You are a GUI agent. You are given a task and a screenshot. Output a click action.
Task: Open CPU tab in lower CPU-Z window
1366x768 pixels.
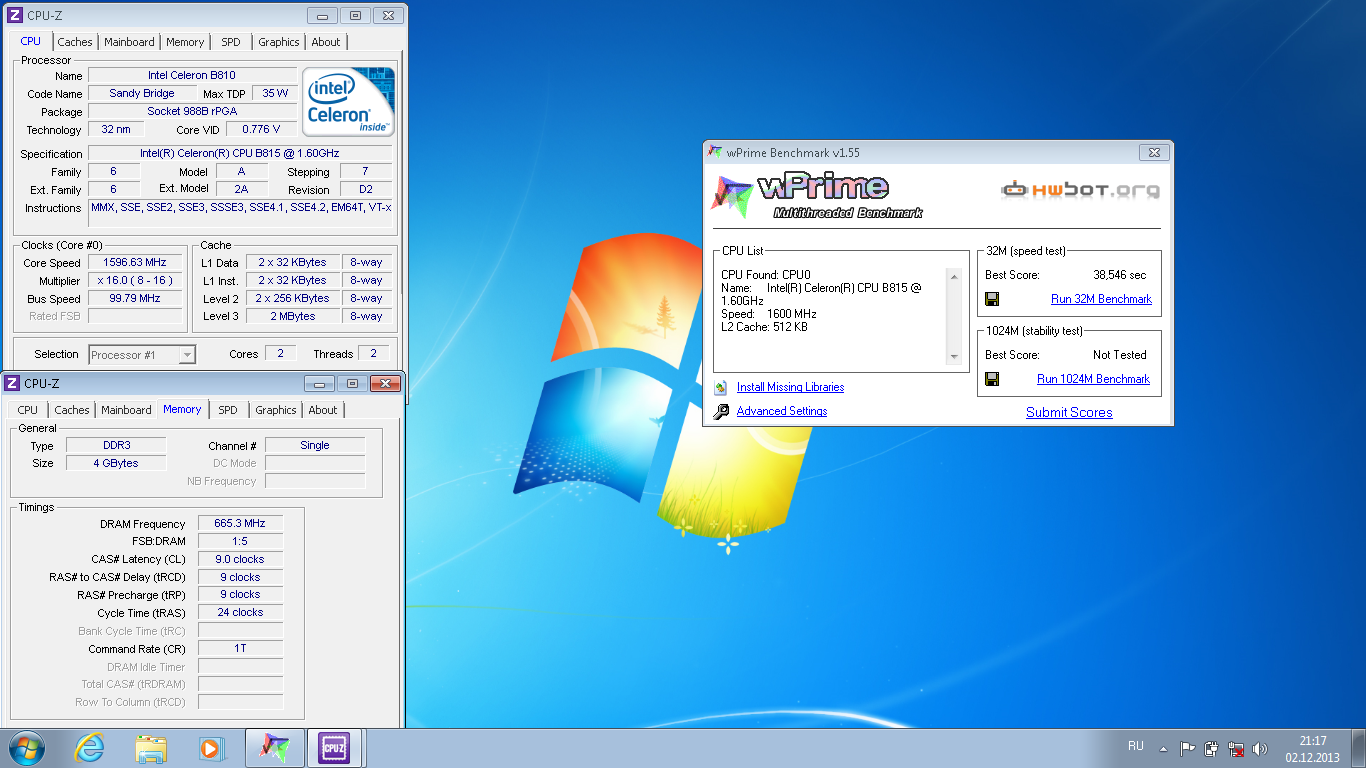[28, 410]
